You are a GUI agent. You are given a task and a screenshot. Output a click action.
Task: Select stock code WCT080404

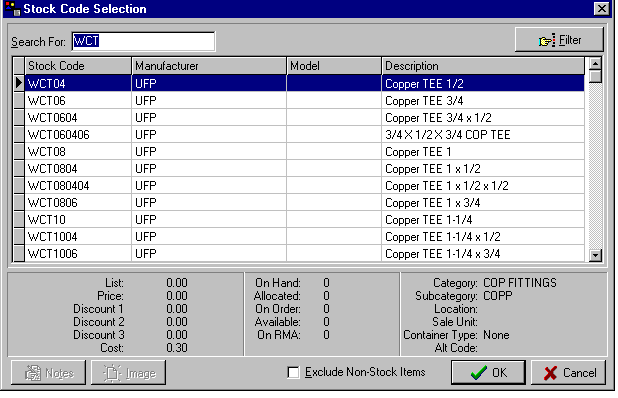[59, 185]
